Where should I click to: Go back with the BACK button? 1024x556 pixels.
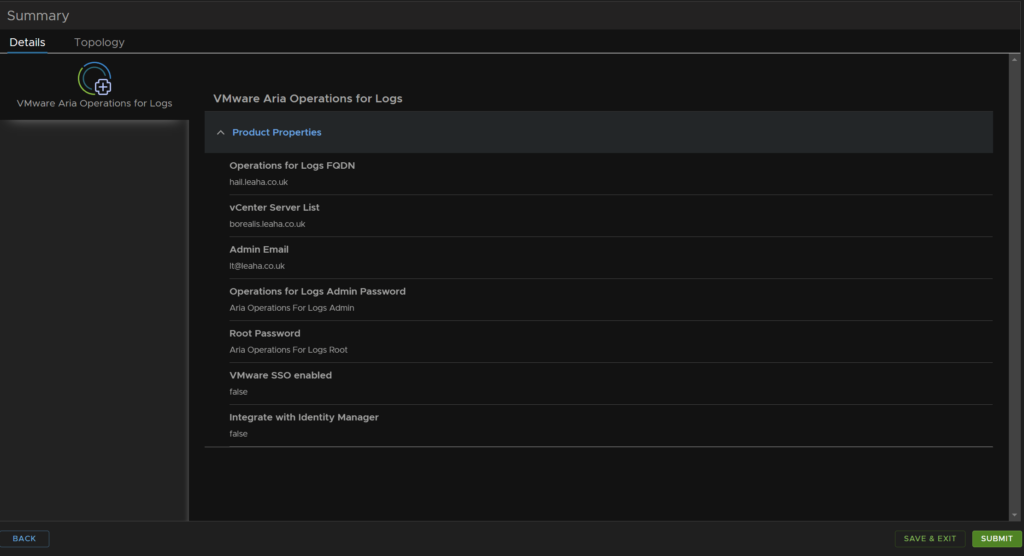tap(24, 538)
